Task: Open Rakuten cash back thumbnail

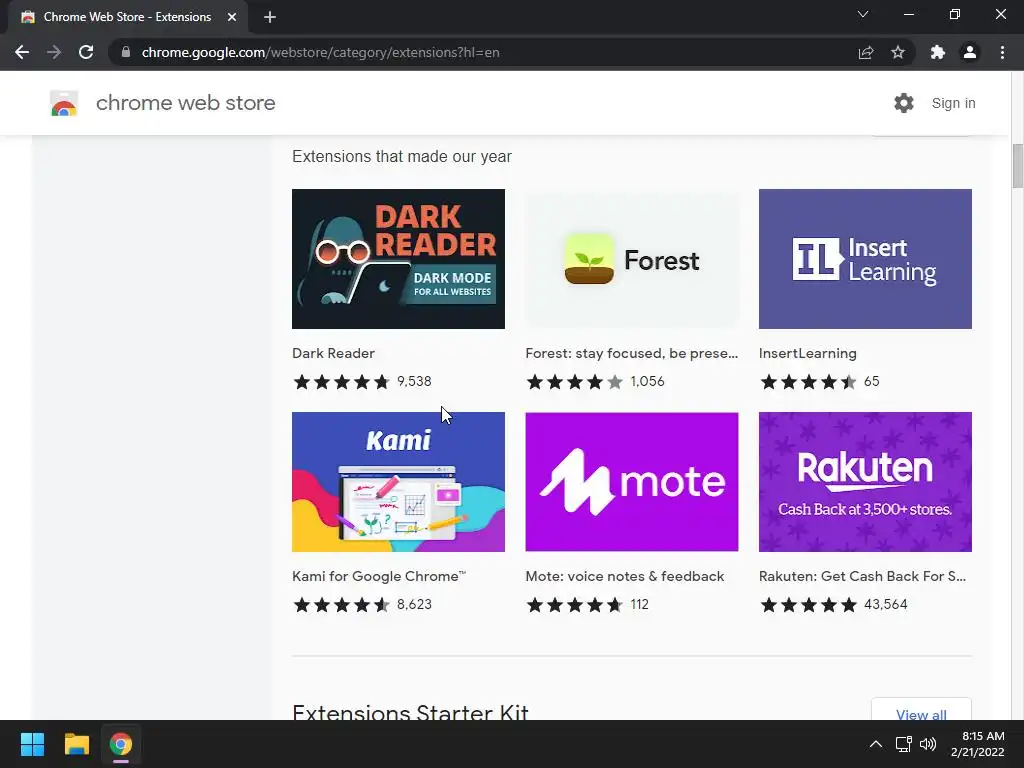Action: [x=865, y=482]
